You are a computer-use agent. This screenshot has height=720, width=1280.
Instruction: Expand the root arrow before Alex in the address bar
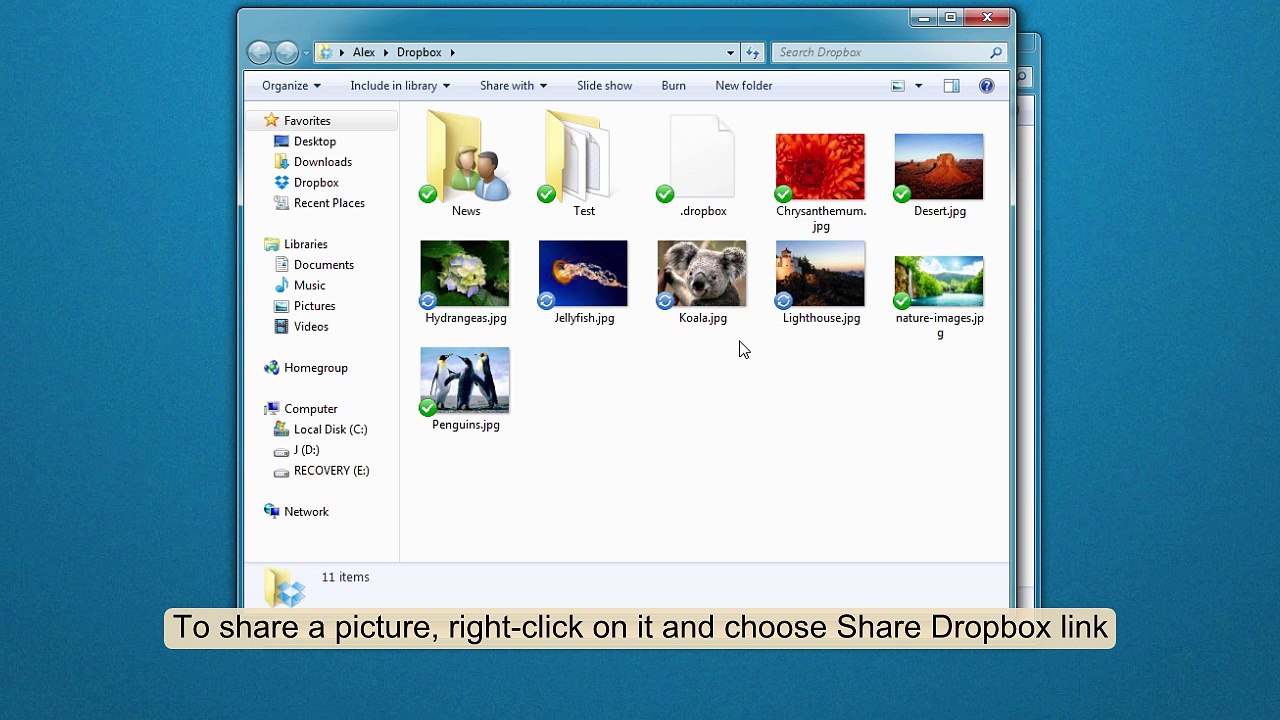(x=342, y=52)
